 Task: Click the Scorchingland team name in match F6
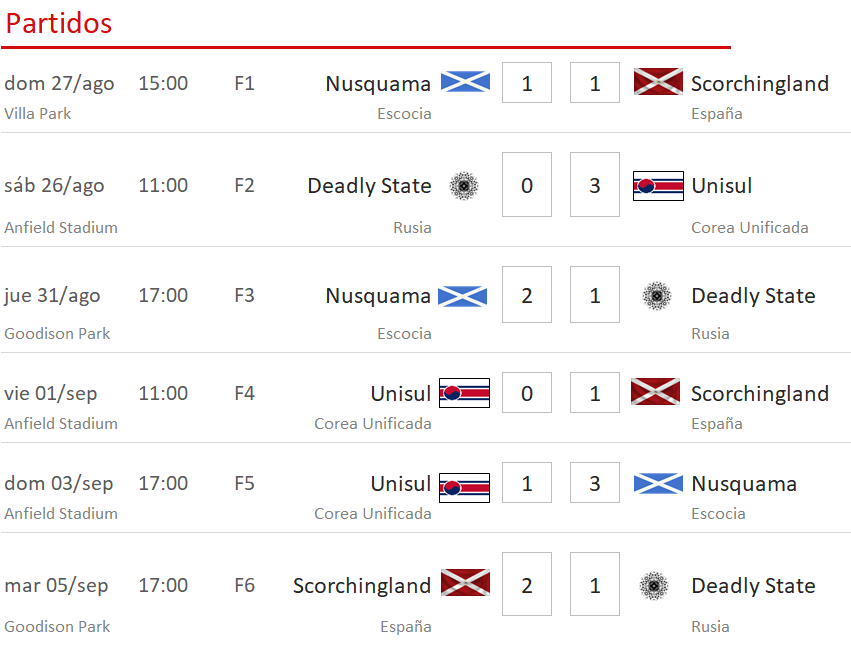[361, 586]
